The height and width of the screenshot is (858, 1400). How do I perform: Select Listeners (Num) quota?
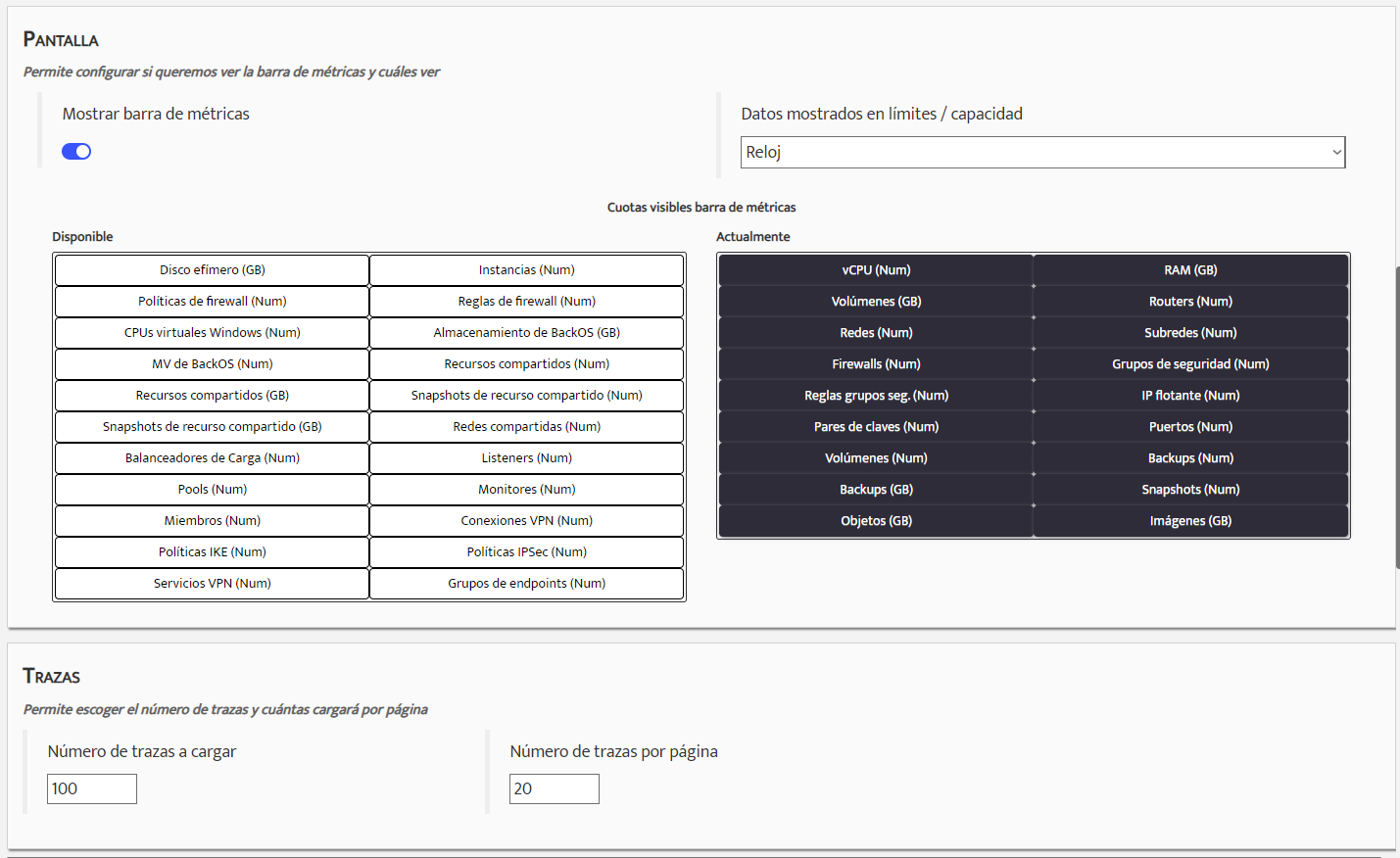point(527,457)
